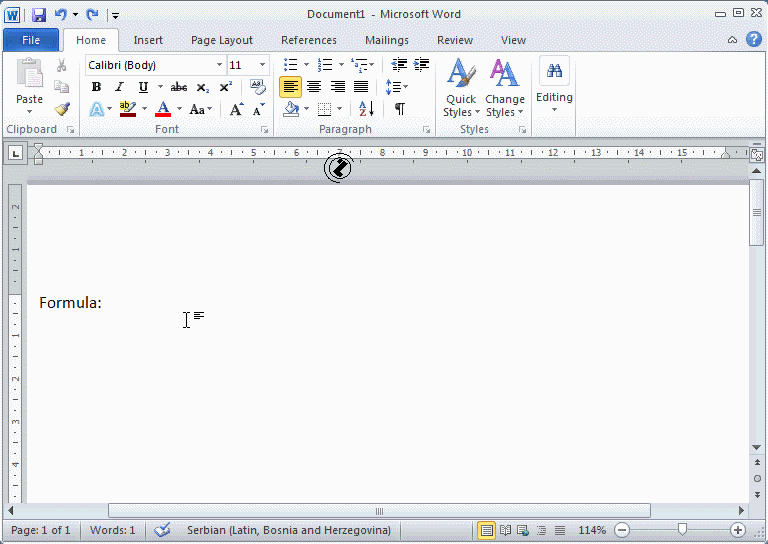Click the Save icon in quick access toolbar
Screen dimensions: 768x544
(x=39, y=15)
